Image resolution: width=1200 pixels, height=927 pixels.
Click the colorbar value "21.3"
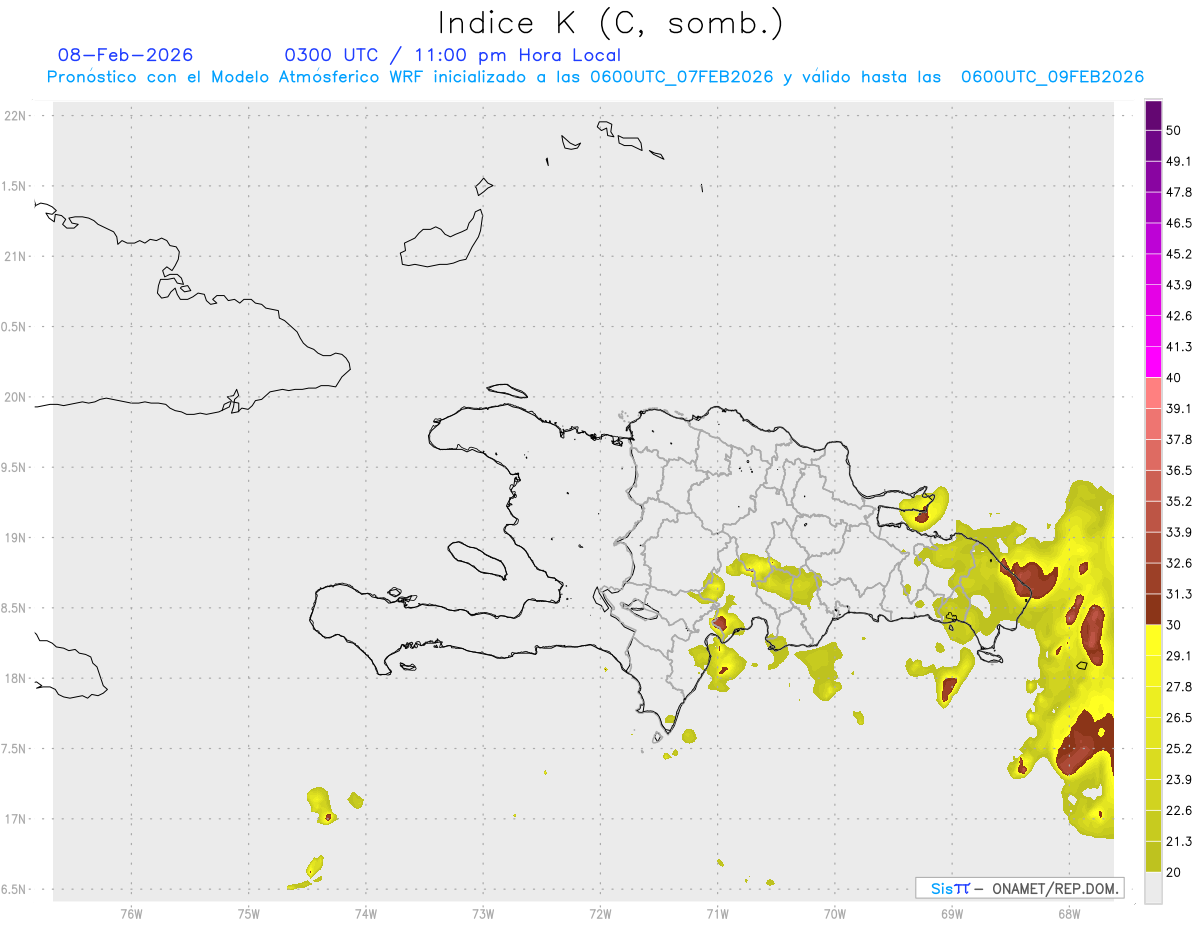tap(1179, 842)
